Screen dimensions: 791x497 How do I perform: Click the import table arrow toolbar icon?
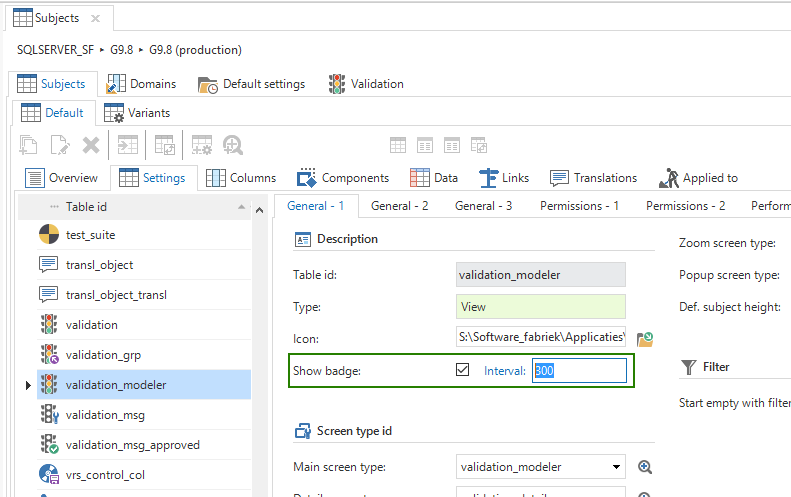click(128, 145)
